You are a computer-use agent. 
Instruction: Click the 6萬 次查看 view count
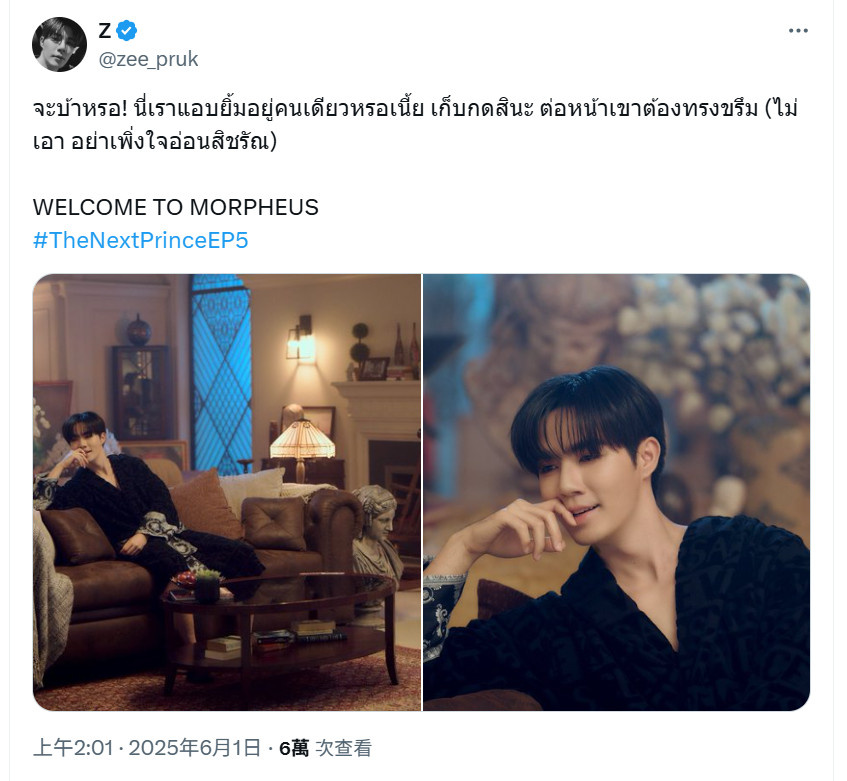point(325,748)
